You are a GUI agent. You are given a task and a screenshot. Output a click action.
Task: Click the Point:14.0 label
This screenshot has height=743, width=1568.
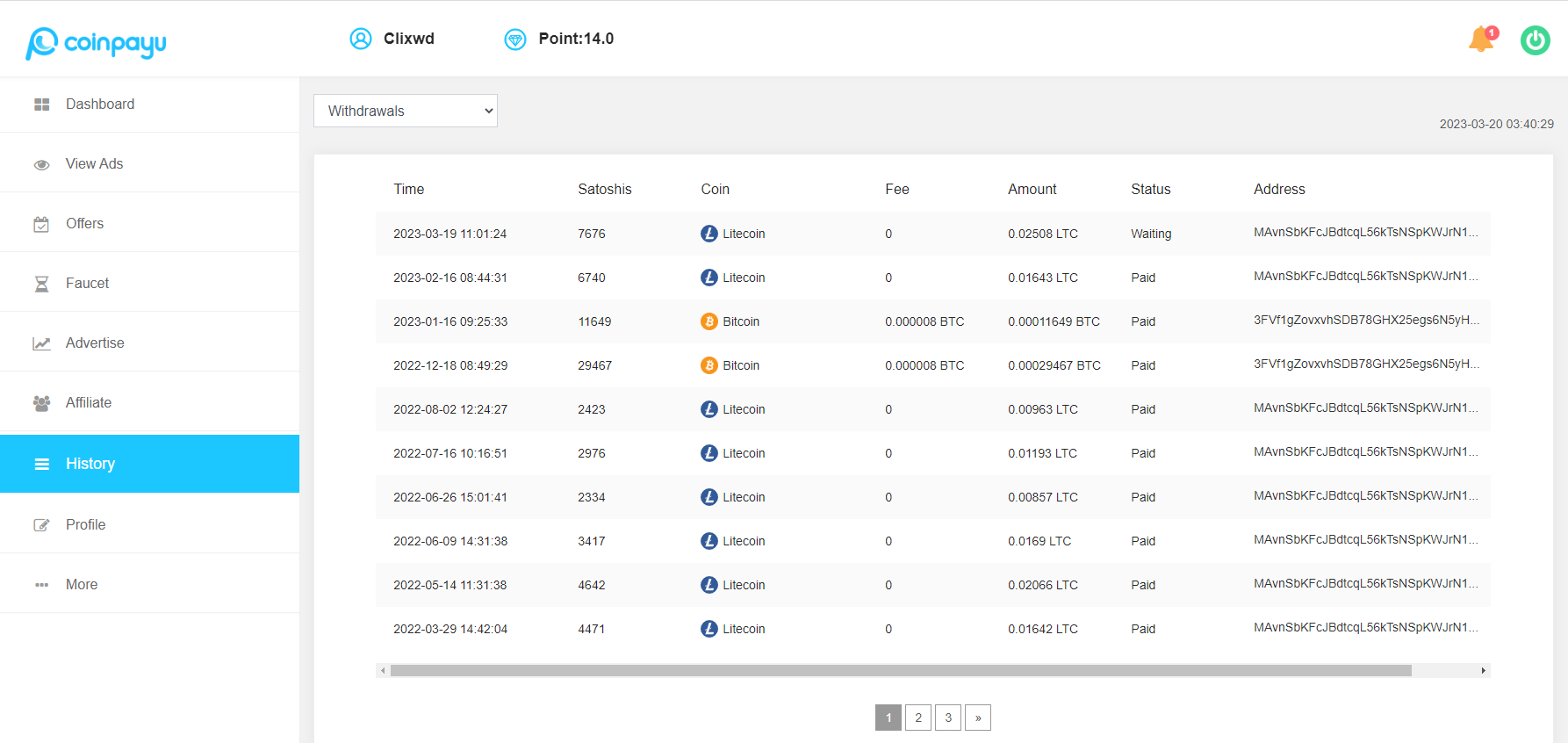click(x=576, y=39)
